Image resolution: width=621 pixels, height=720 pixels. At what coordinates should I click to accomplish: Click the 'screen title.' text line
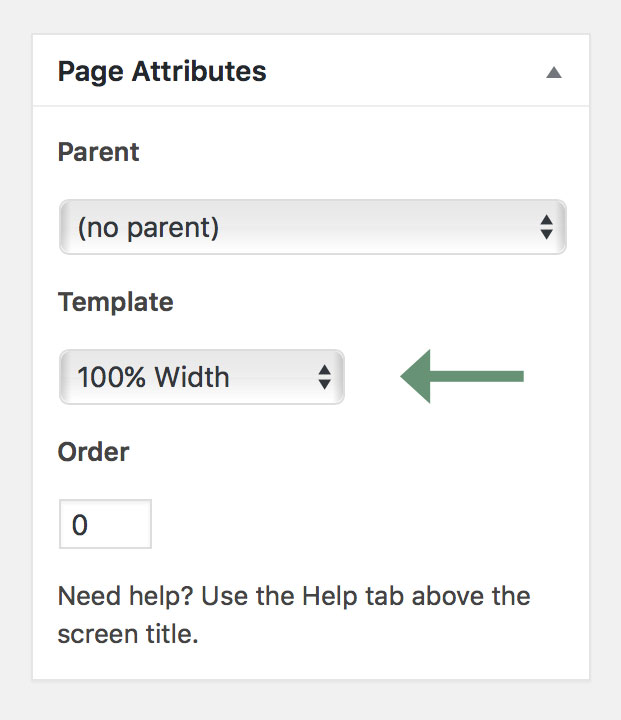(x=128, y=635)
